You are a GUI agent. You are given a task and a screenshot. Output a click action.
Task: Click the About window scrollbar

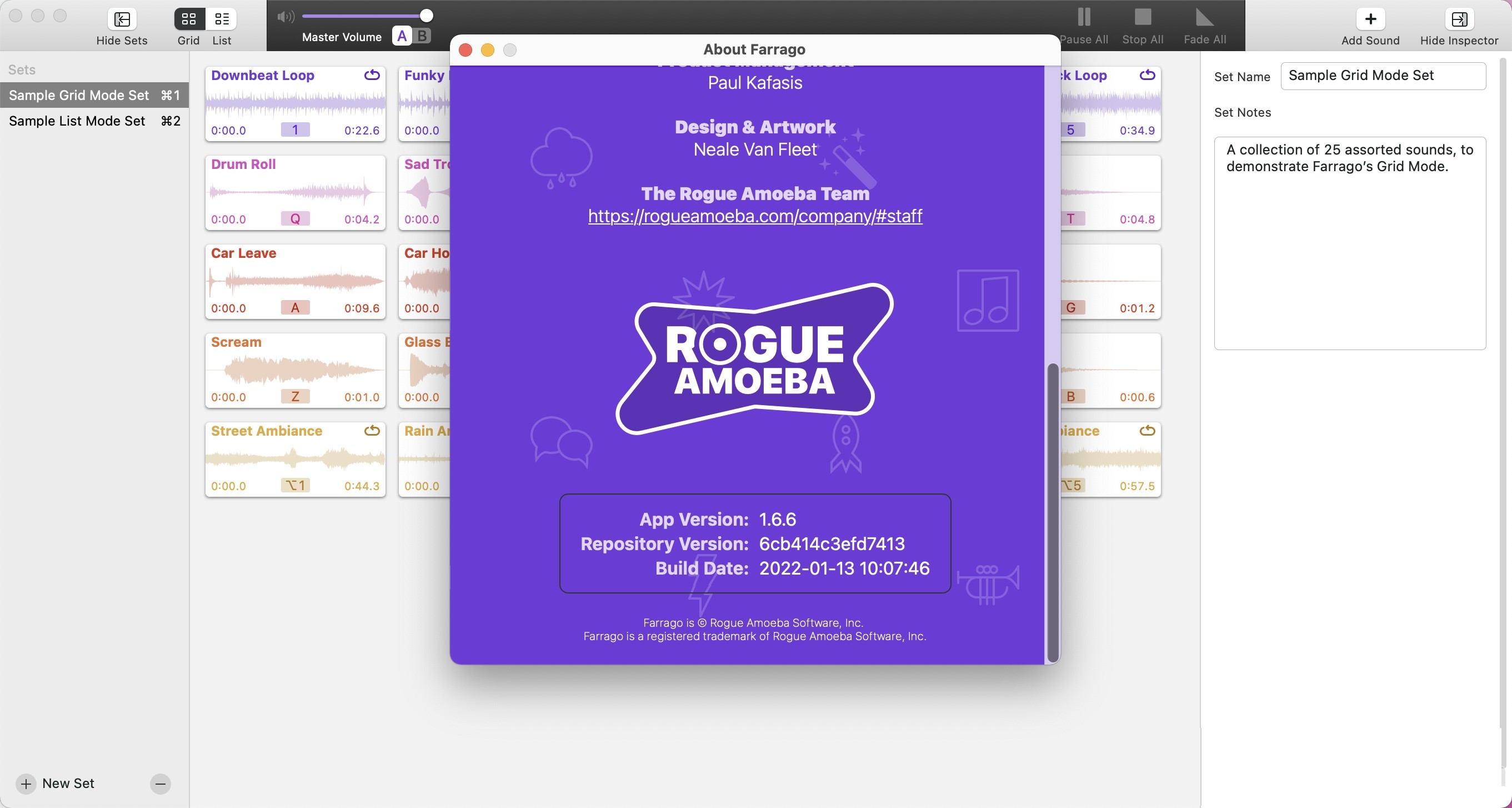pyautogui.click(x=1053, y=512)
